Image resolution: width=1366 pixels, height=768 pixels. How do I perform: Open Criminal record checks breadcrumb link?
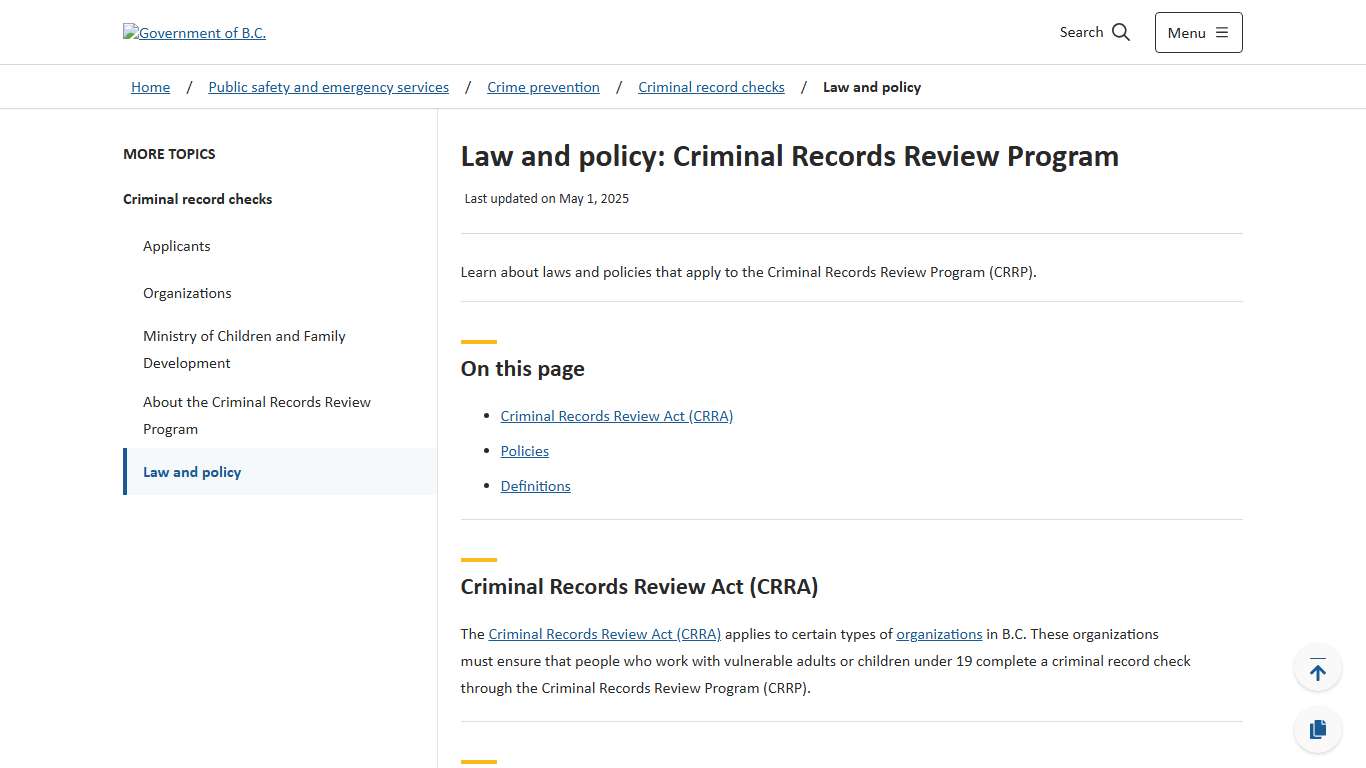point(711,87)
